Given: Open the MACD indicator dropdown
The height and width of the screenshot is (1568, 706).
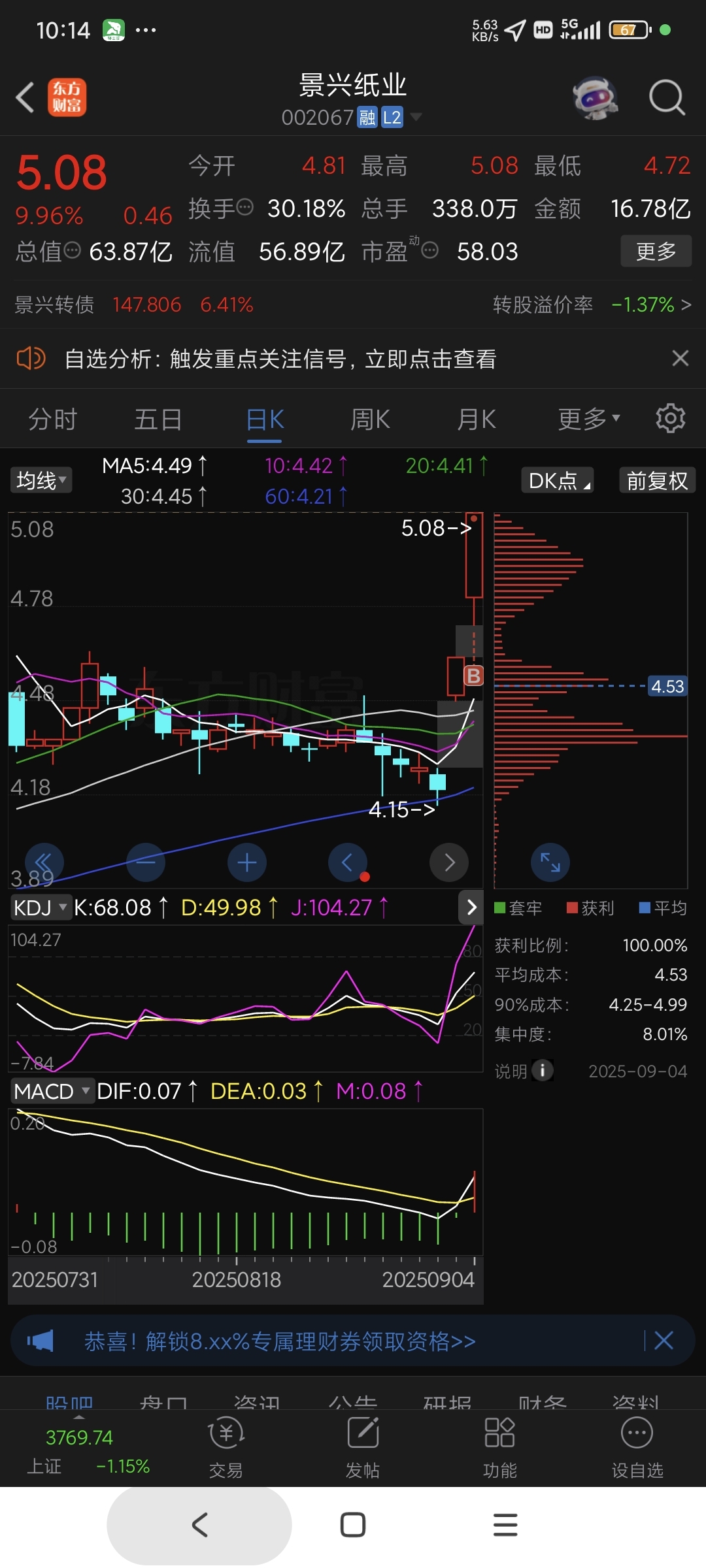Looking at the screenshot, I should tap(52, 1091).
